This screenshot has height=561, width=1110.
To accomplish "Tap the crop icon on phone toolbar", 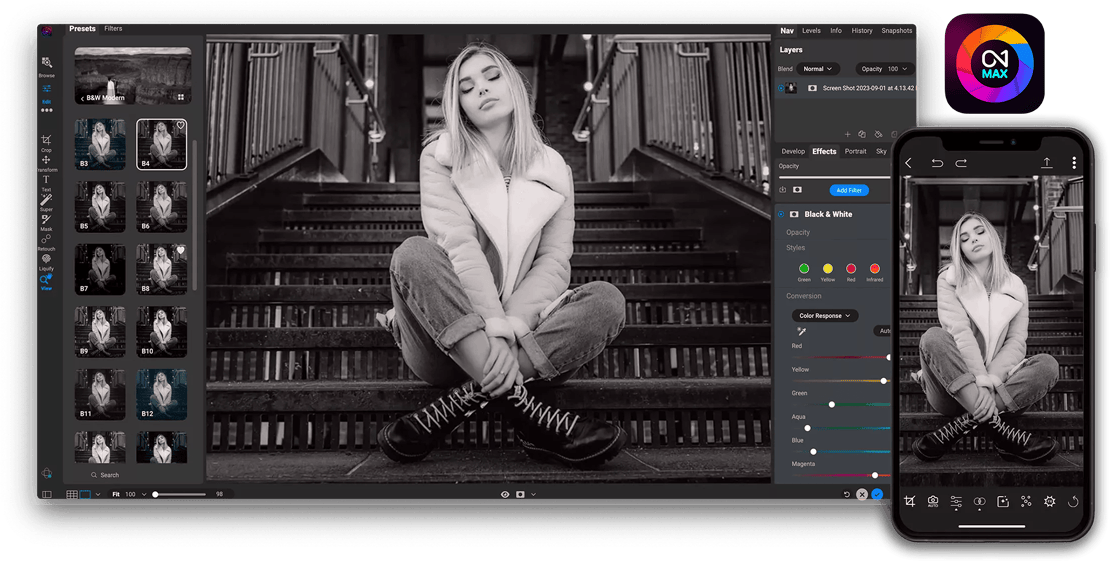I will coord(909,501).
